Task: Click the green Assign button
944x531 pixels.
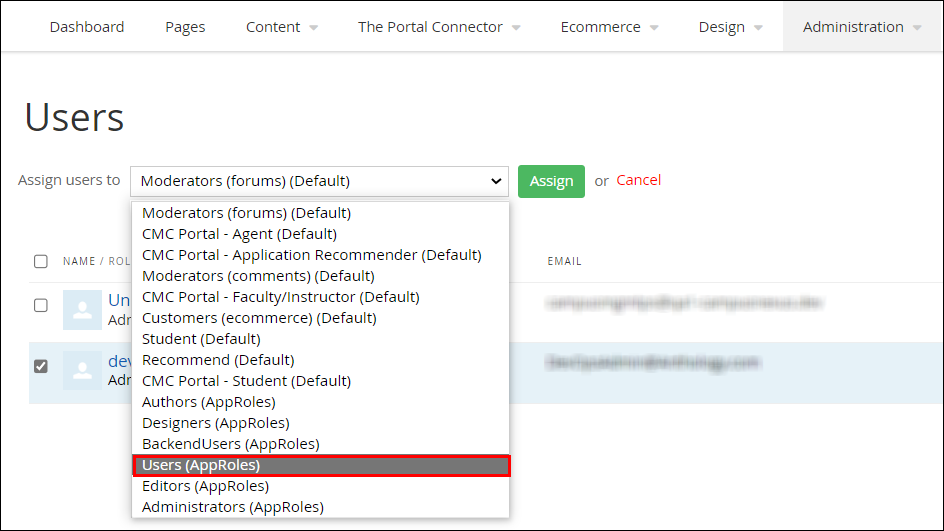Action: (551, 181)
